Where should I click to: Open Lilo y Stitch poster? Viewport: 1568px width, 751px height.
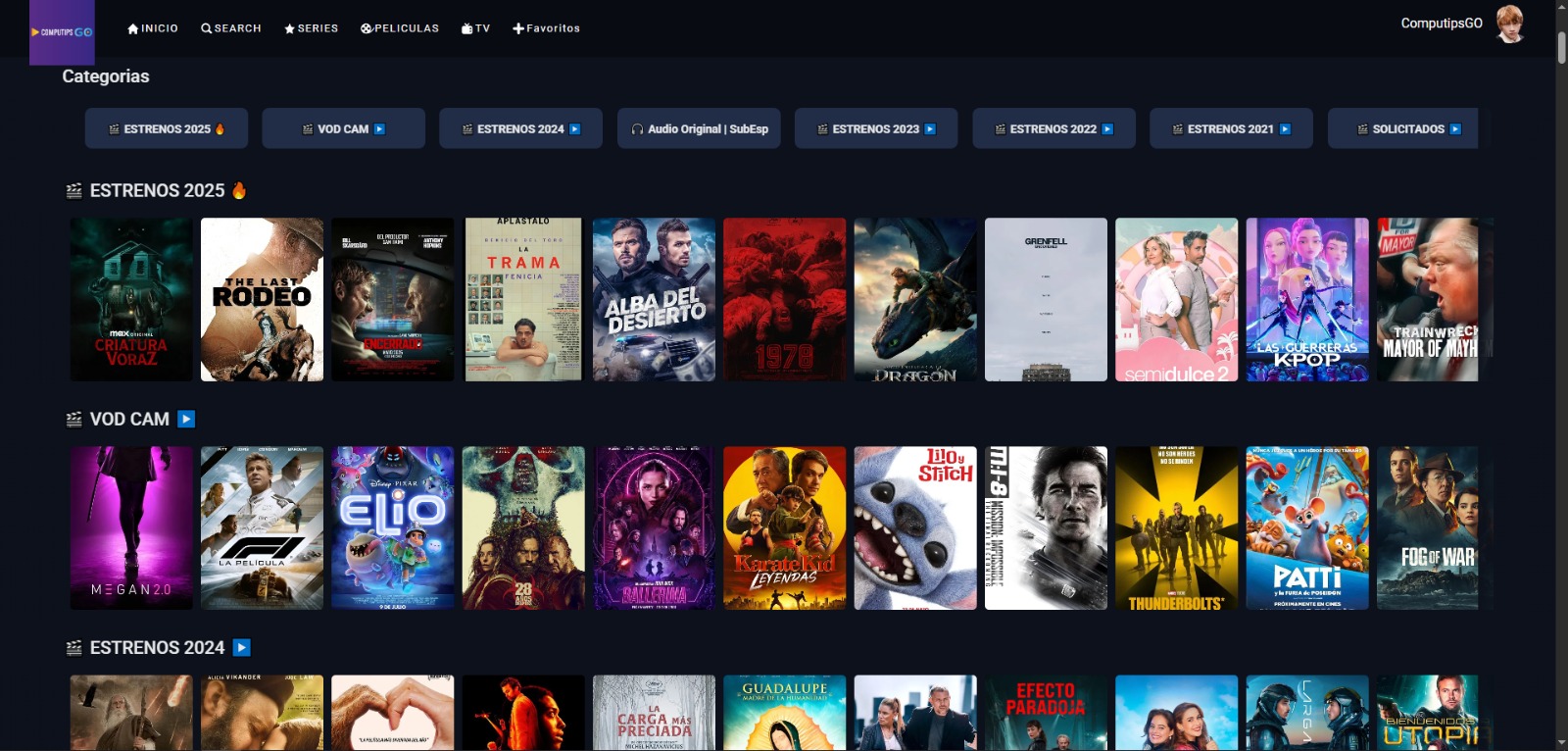915,527
